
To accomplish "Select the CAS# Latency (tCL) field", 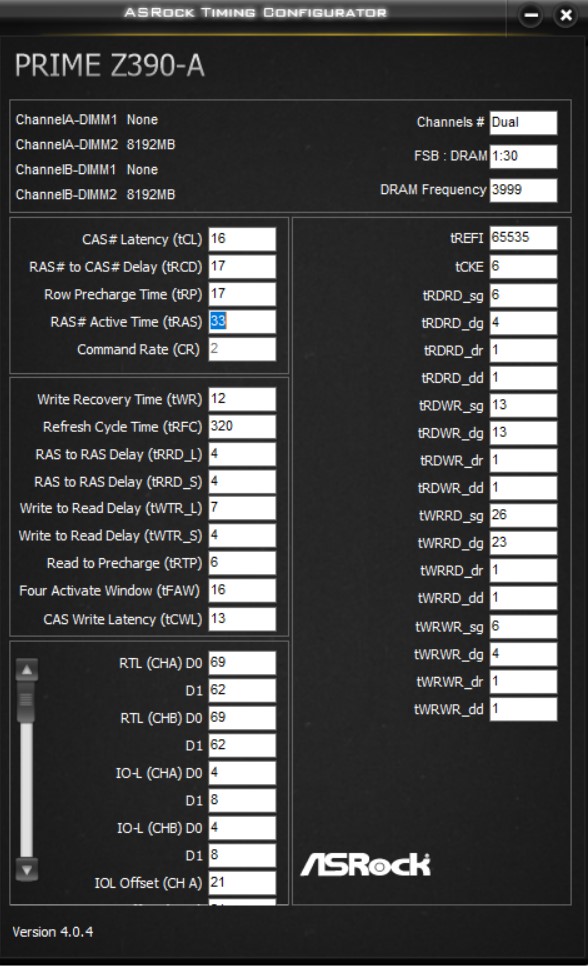I will (242, 239).
